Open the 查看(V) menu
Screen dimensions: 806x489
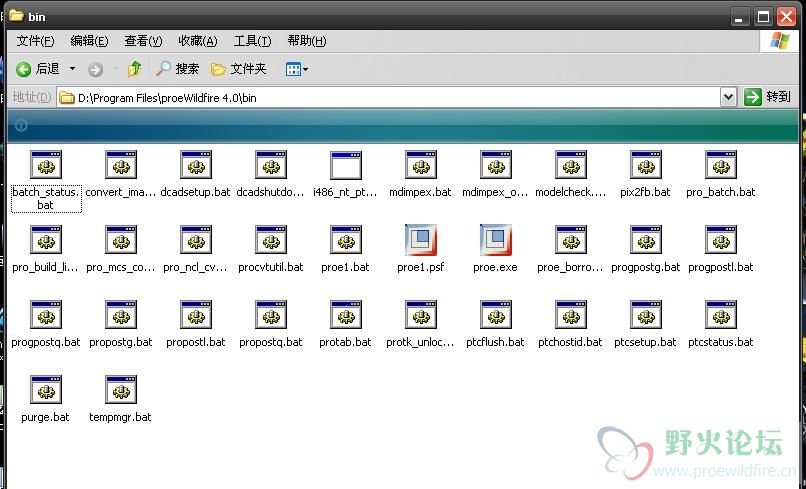tap(143, 41)
